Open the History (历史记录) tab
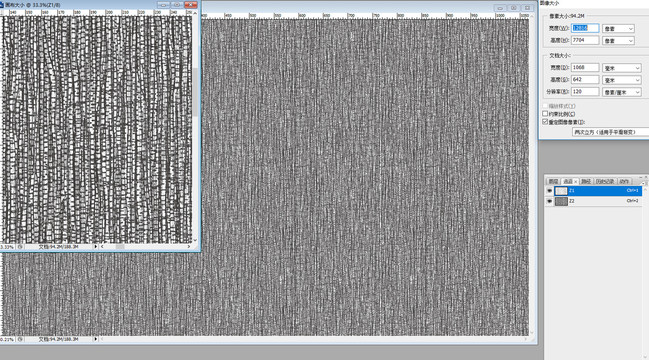 point(605,181)
